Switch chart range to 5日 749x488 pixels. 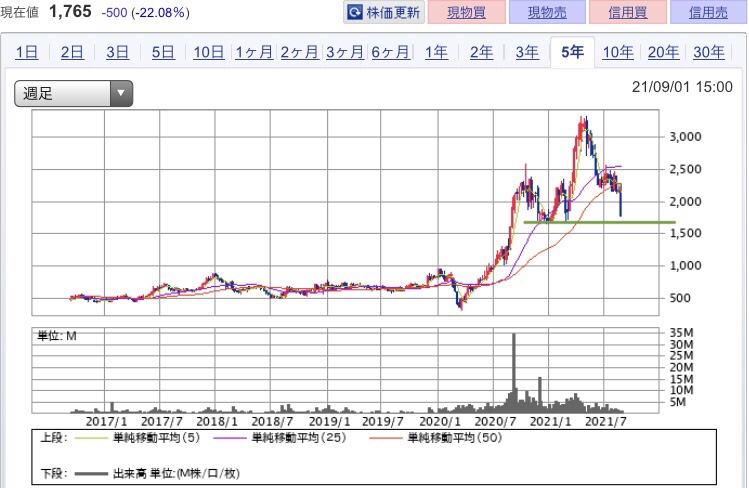coord(163,52)
